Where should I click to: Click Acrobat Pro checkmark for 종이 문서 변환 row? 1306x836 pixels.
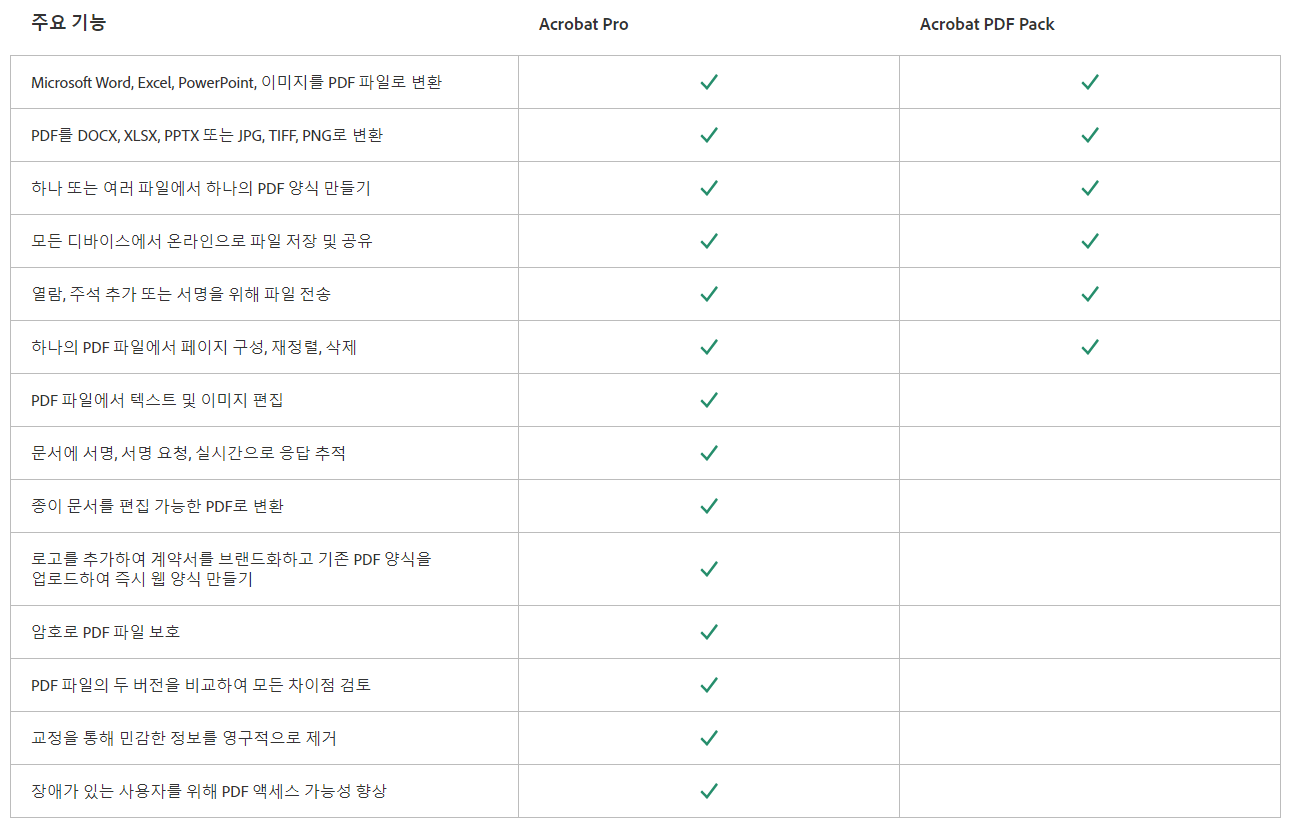click(x=709, y=506)
